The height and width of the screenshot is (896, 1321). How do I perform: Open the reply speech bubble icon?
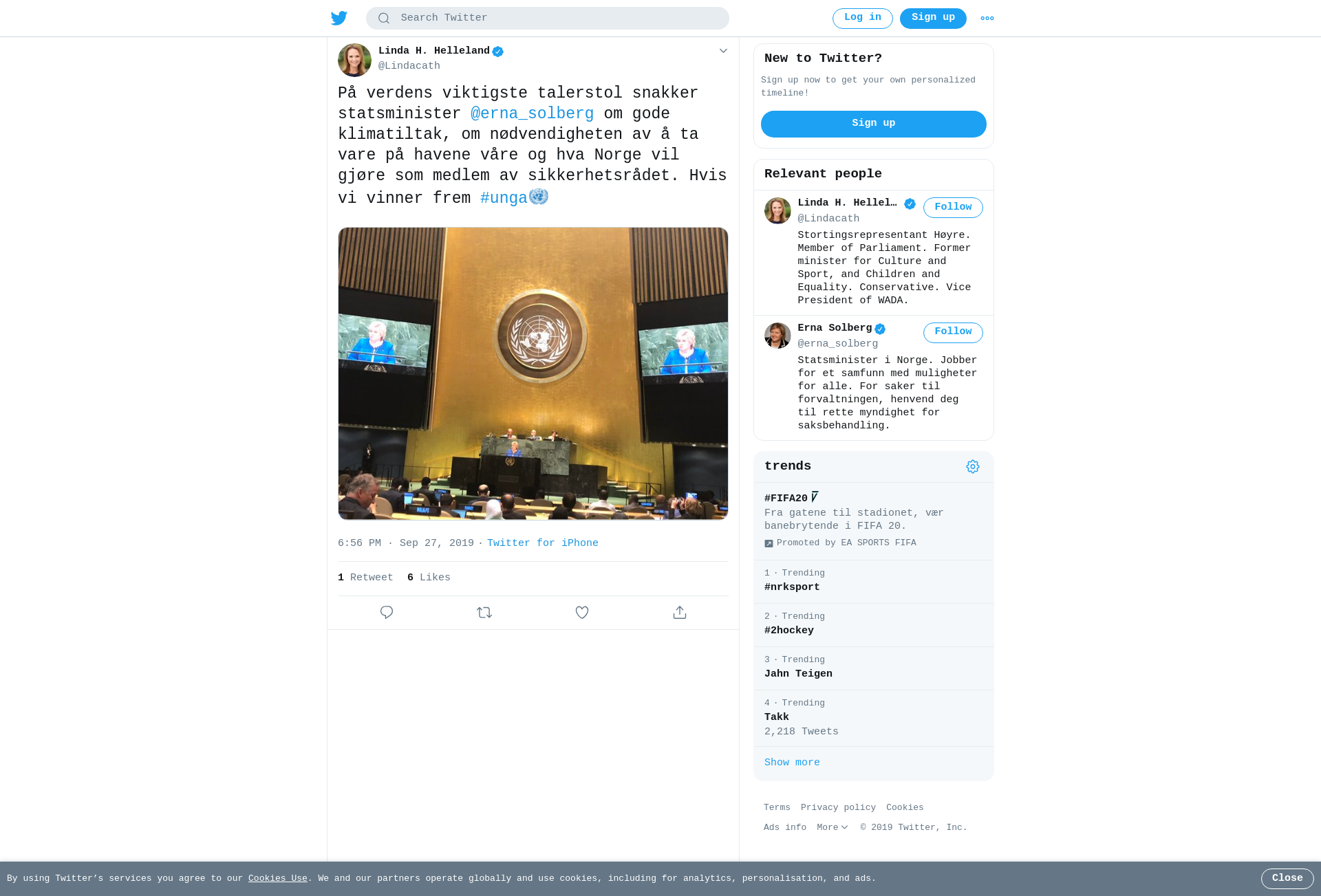[x=387, y=612]
